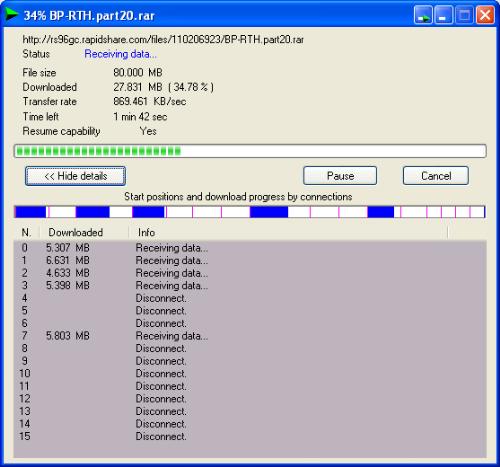The height and width of the screenshot is (467, 500).
Task: Click the green download progress bar
Action: (x=250, y=151)
